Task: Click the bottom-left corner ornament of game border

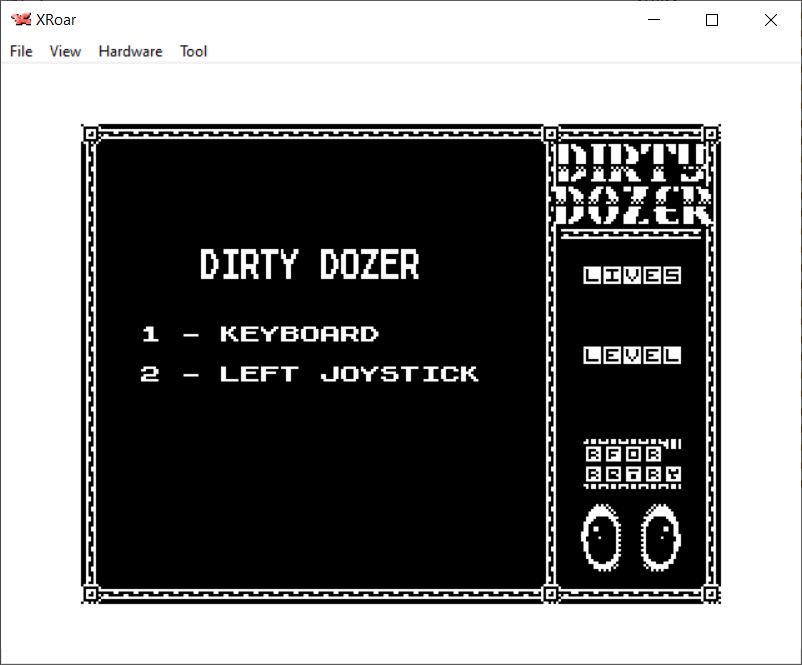Action: 90,594
